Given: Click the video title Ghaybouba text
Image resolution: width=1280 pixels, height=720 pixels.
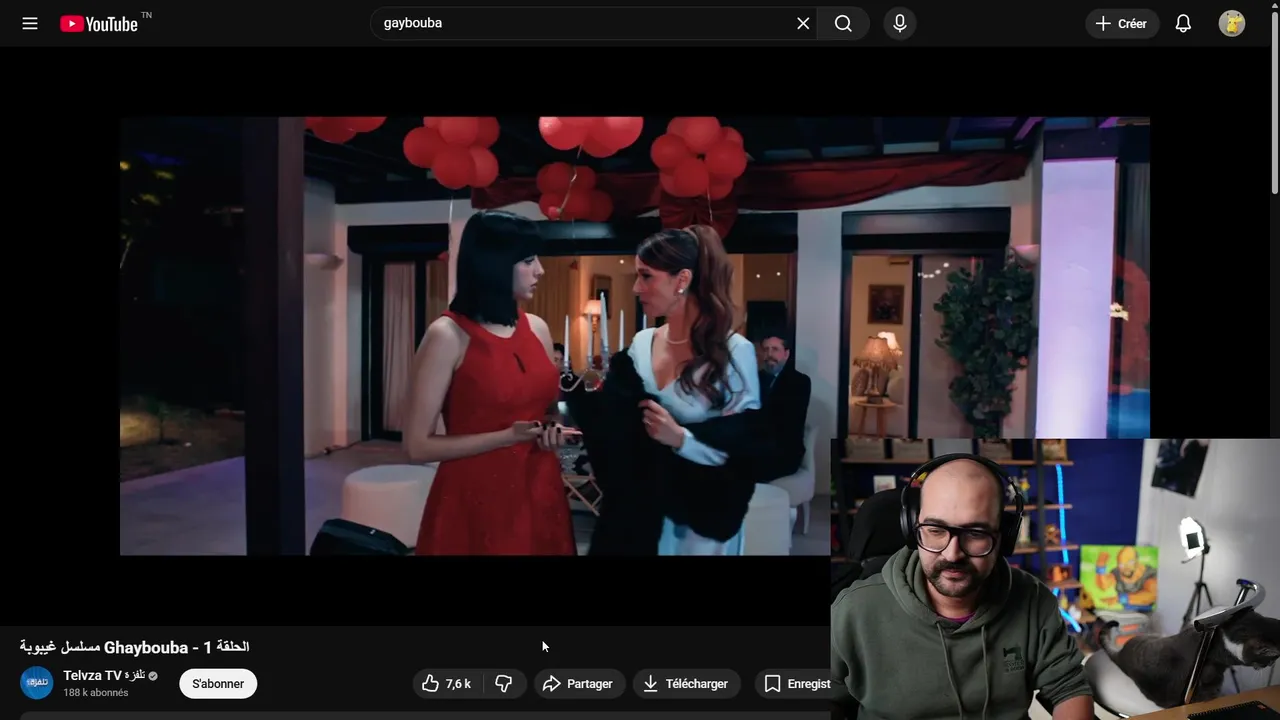Looking at the screenshot, I should click(134, 647).
